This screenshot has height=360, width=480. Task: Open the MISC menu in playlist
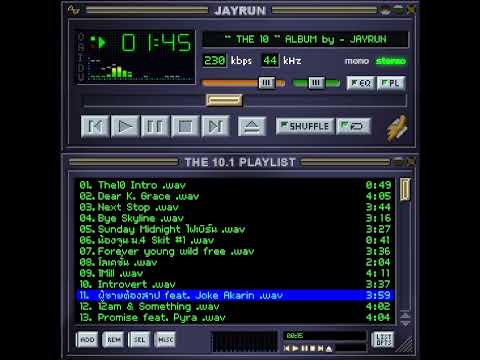(x=165, y=340)
